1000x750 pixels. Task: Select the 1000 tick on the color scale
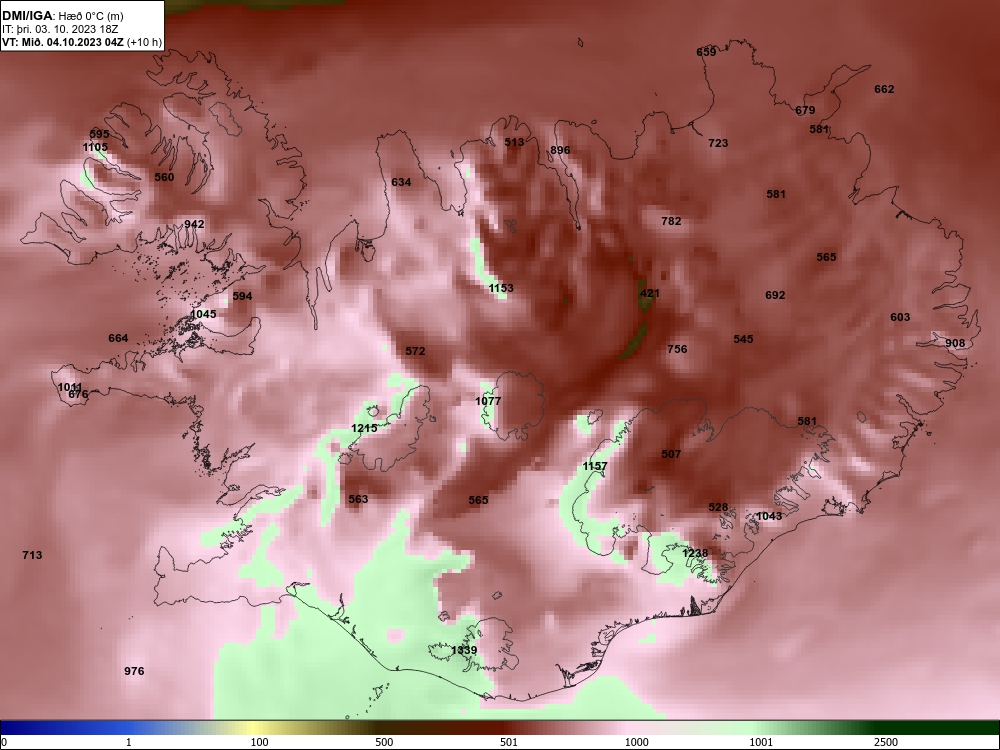click(x=636, y=742)
